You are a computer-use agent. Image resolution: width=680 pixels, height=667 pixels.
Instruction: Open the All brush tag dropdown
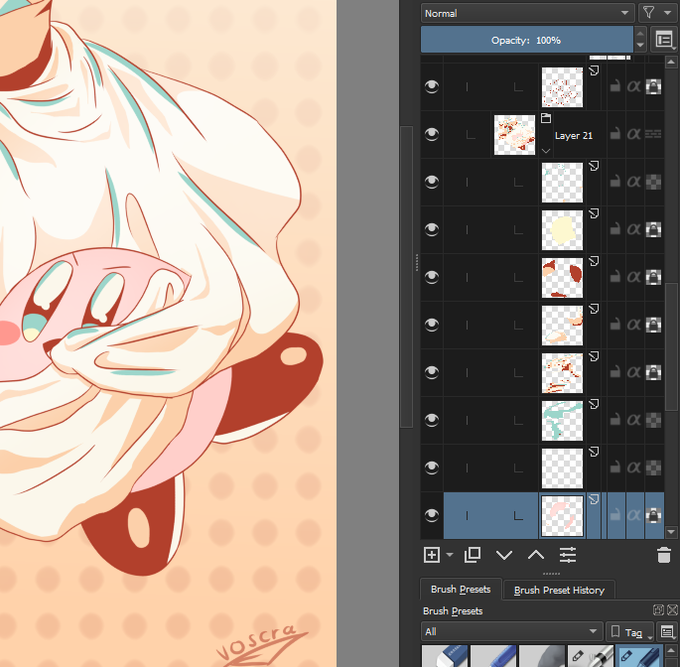pyautogui.click(x=512, y=631)
